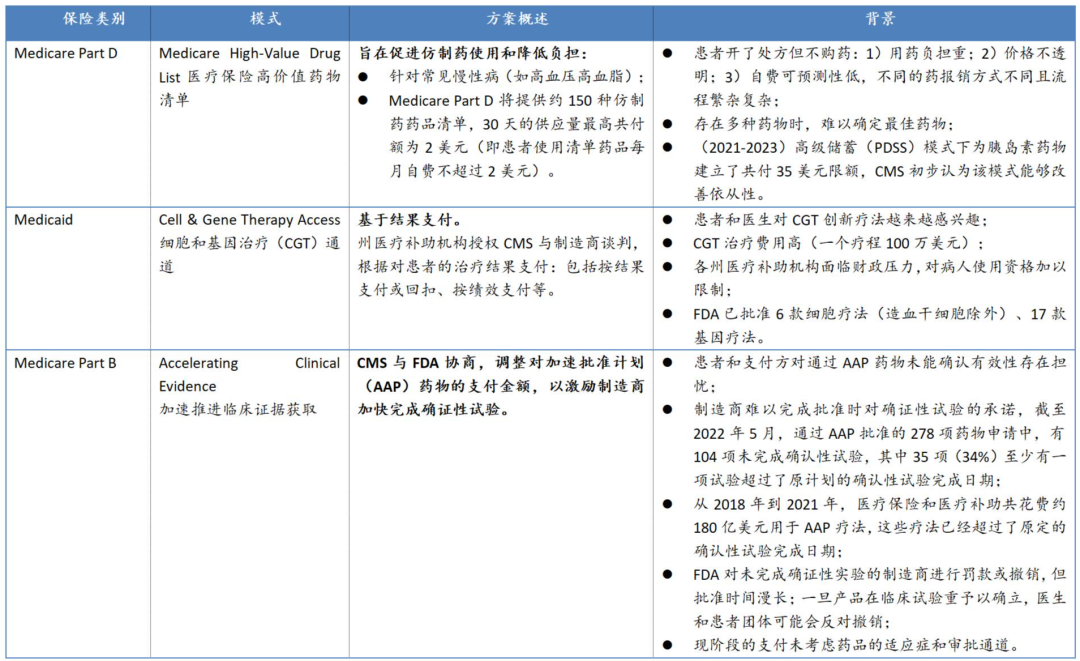Select Accelerating Clinical Evidence cell text
Image resolution: width=1080 pixels, height=661 pixels.
(249, 374)
